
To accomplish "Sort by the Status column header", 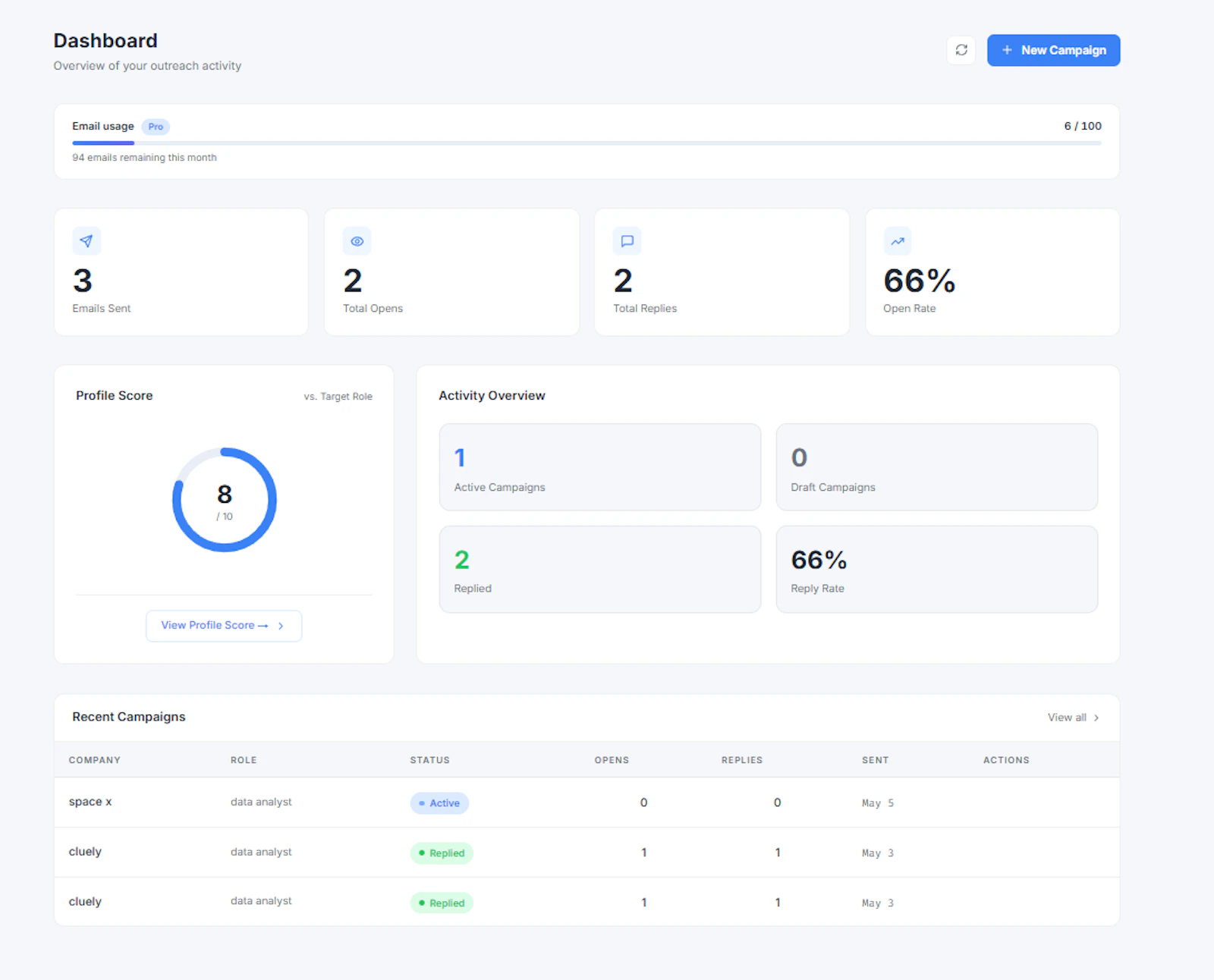I will pyautogui.click(x=430, y=760).
